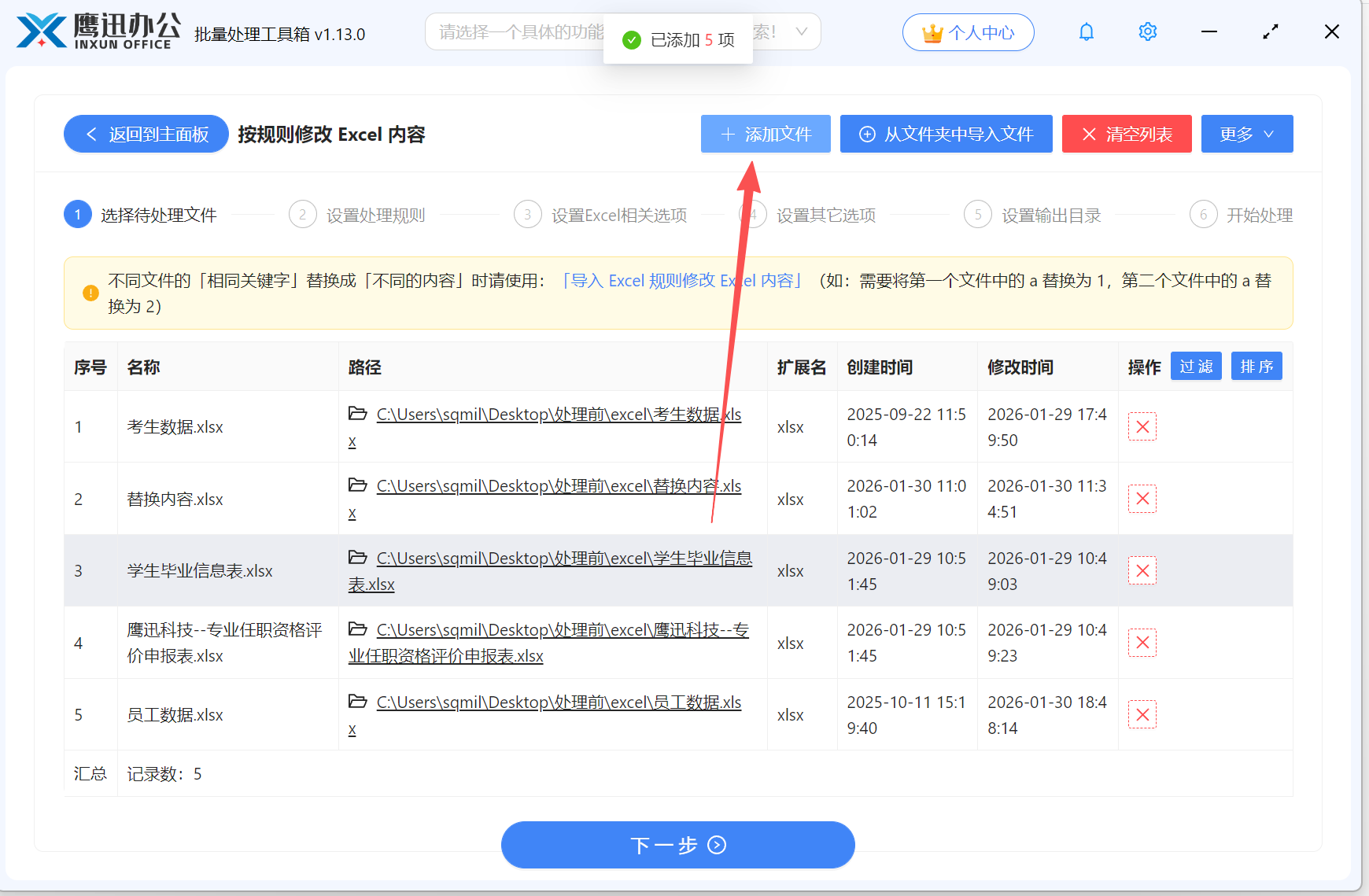Remove 员工数据.xlsx with the red X
Viewport: 1369px width, 896px height.
(x=1142, y=714)
